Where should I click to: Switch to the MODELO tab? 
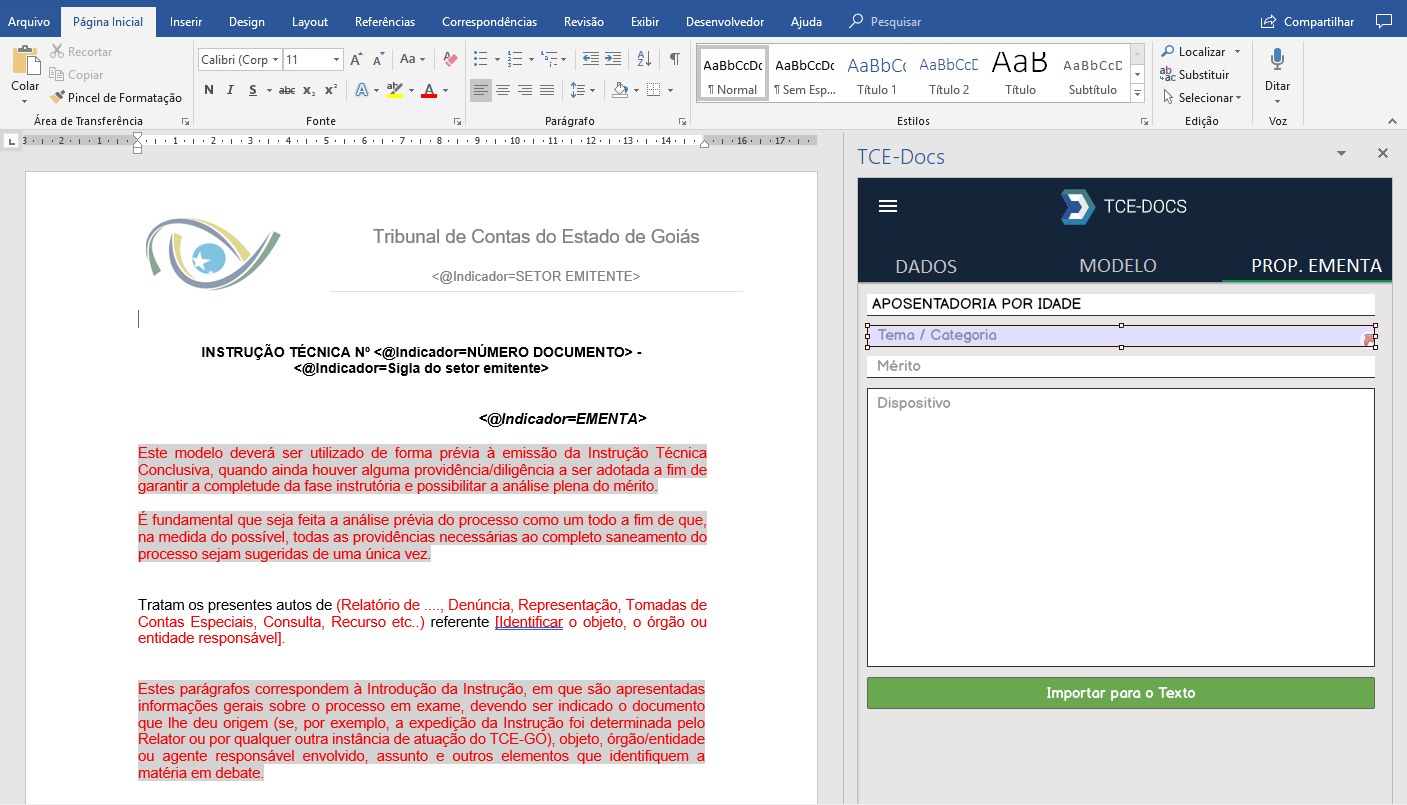(1118, 266)
